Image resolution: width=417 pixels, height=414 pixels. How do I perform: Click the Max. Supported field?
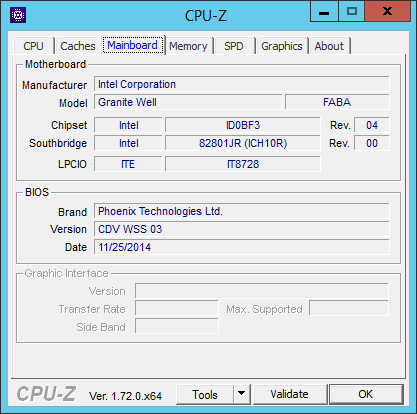pyautogui.click(x=349, y=308)
